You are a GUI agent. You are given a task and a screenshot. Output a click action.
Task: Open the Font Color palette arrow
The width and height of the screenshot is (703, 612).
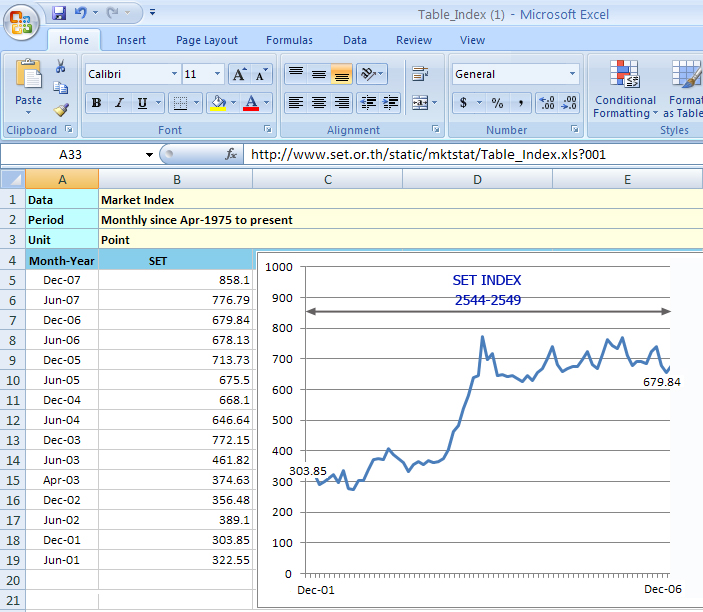point(266,103)
